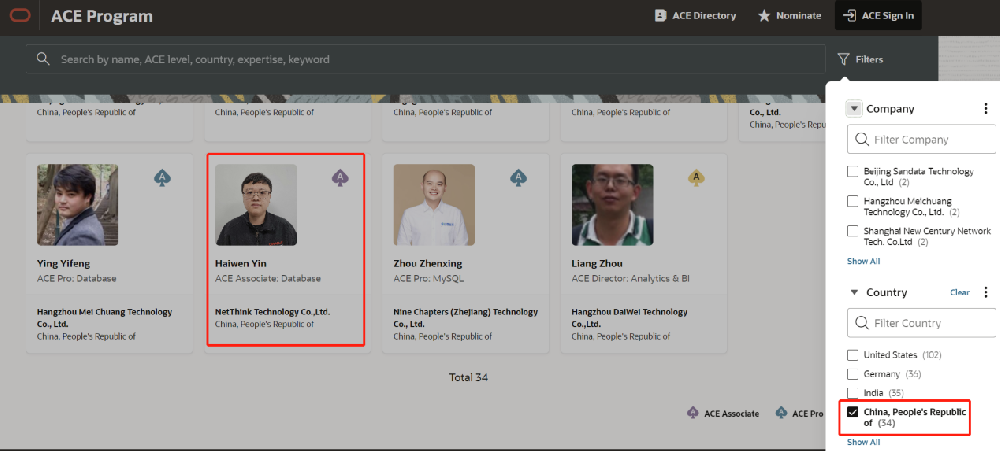Tick Beijing Sandata Technology company checkbox
The image size is (1000, 451).
pyautogui.click(x=853, y=172)
